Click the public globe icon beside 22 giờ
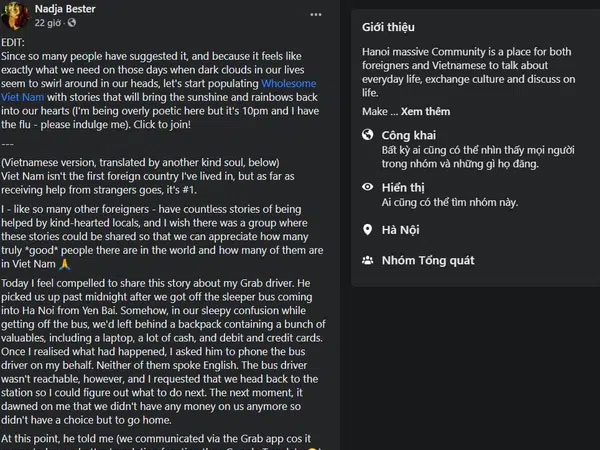 click(x=72, y=23)
